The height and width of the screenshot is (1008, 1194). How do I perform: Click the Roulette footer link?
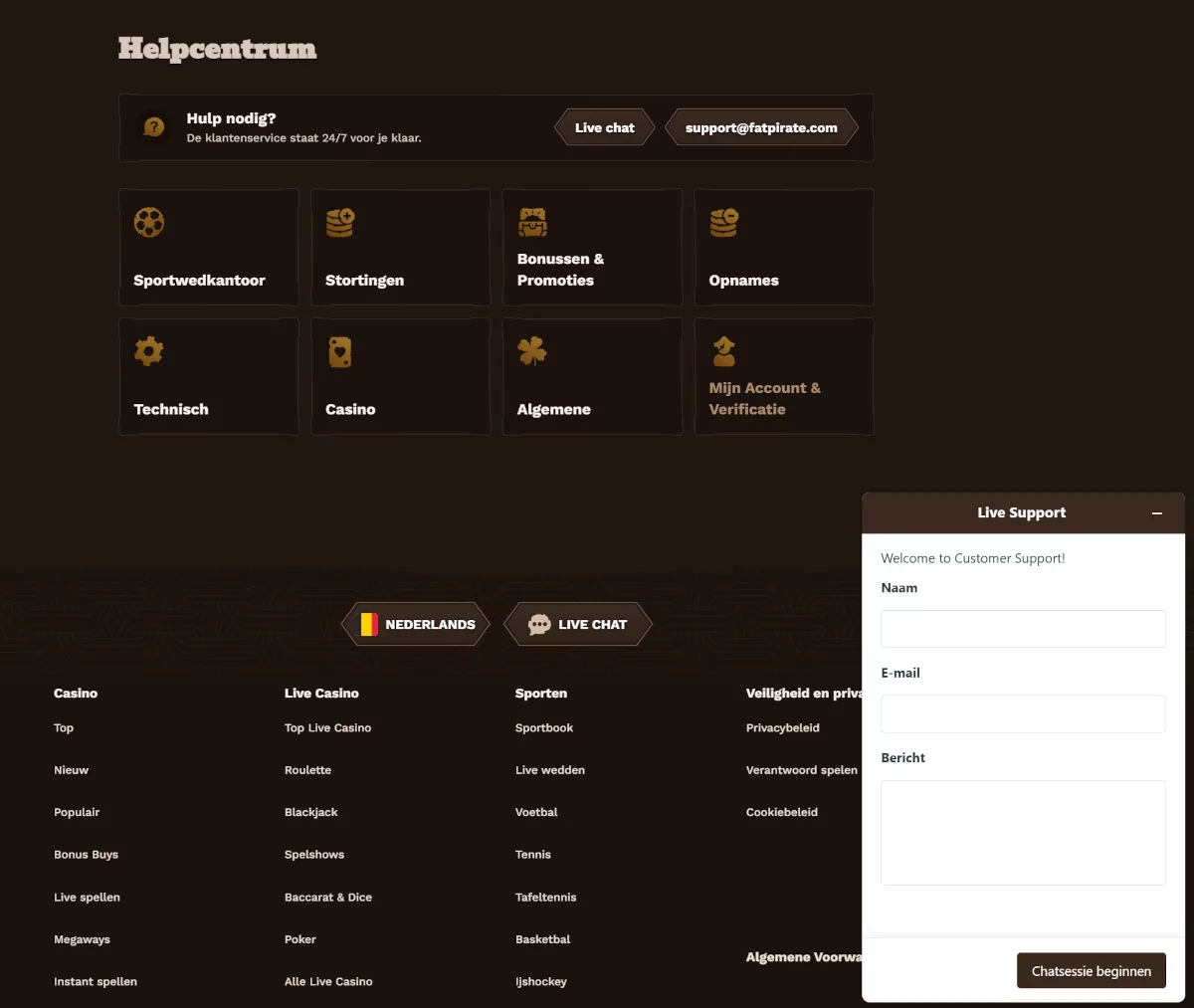pos(307,770)
